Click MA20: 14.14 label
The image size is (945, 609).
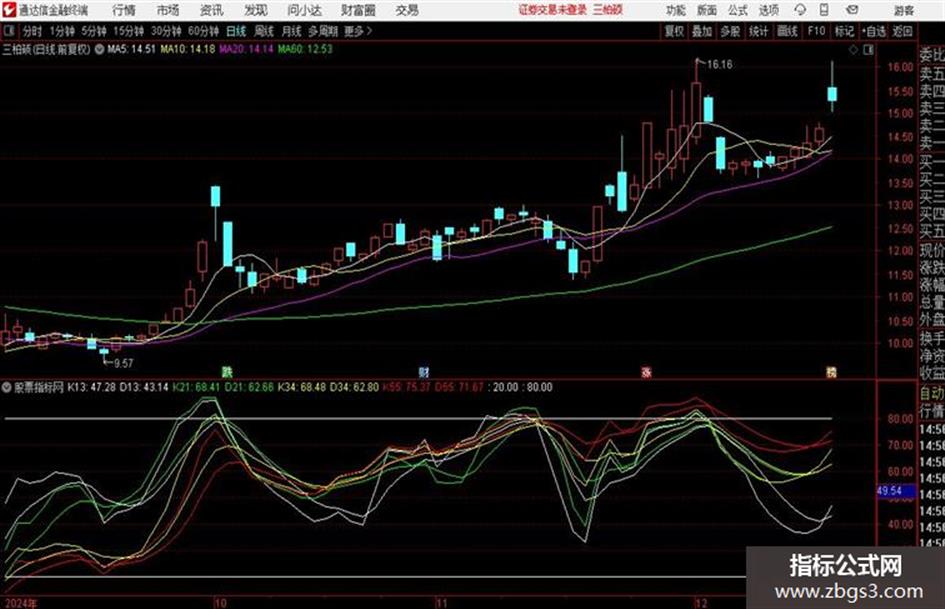point(246,49)
